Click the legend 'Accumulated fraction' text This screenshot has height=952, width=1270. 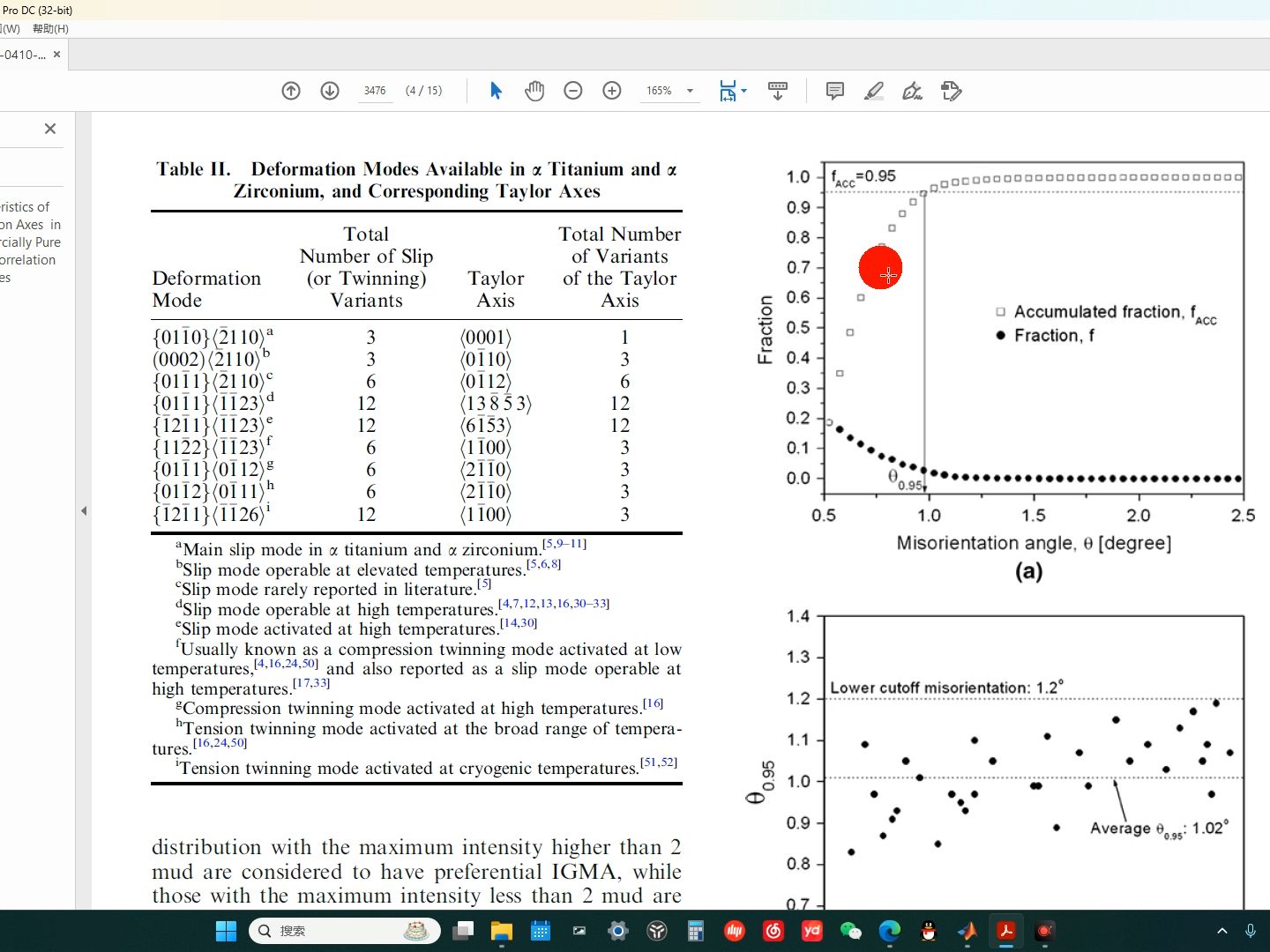1115,313
